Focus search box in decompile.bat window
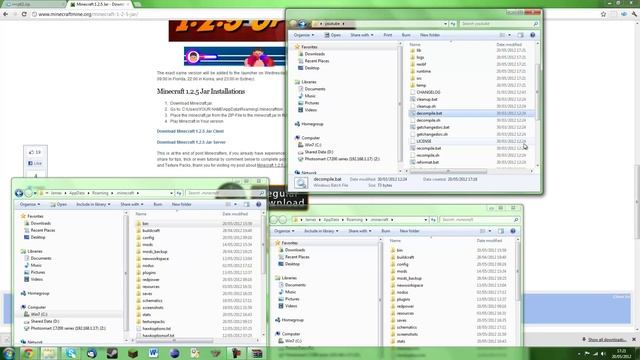Screen dimensions: 640x360 point(499,24)
